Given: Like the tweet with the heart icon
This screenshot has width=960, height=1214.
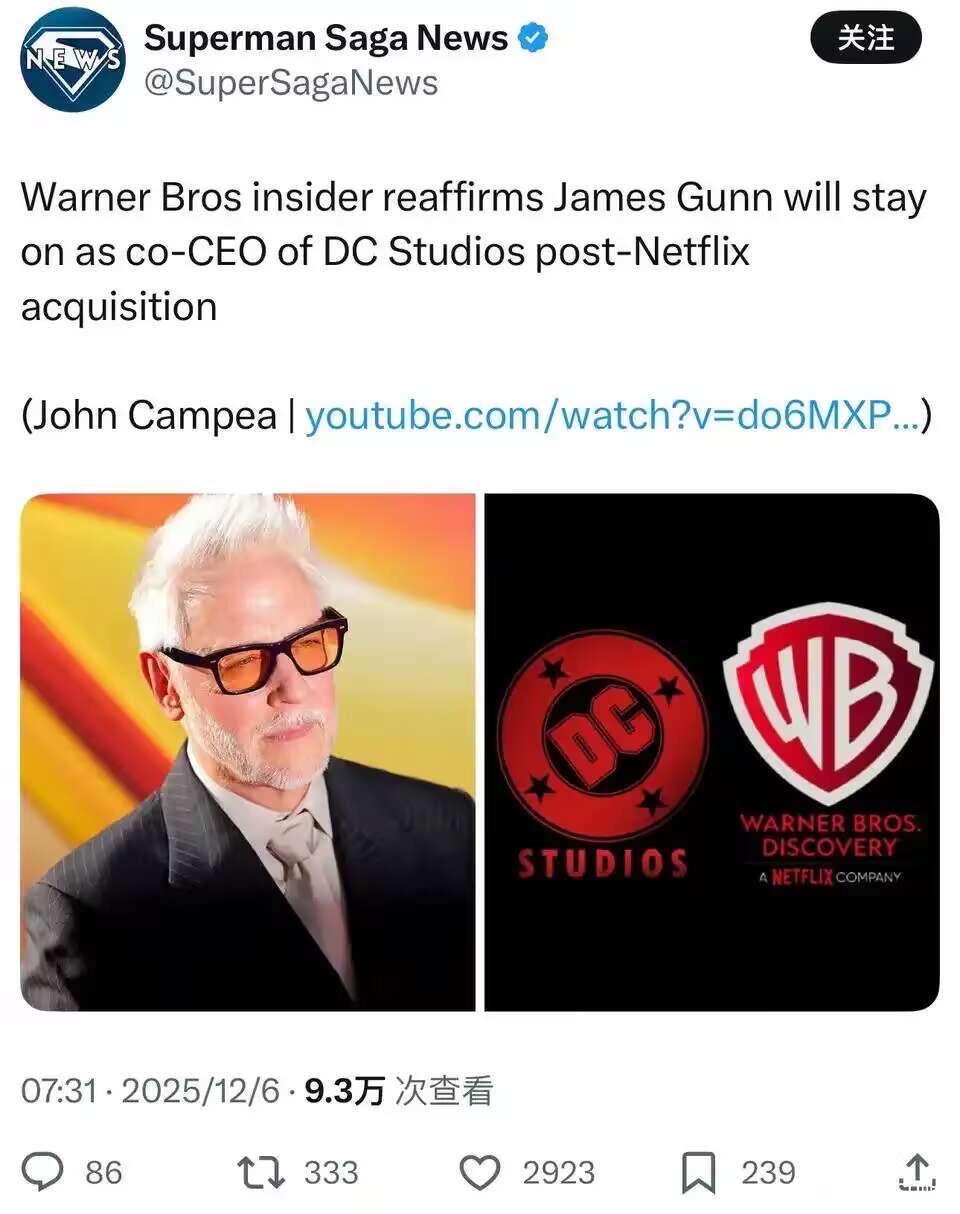Looking at the screenshot, I should [x=481, y=1173].
